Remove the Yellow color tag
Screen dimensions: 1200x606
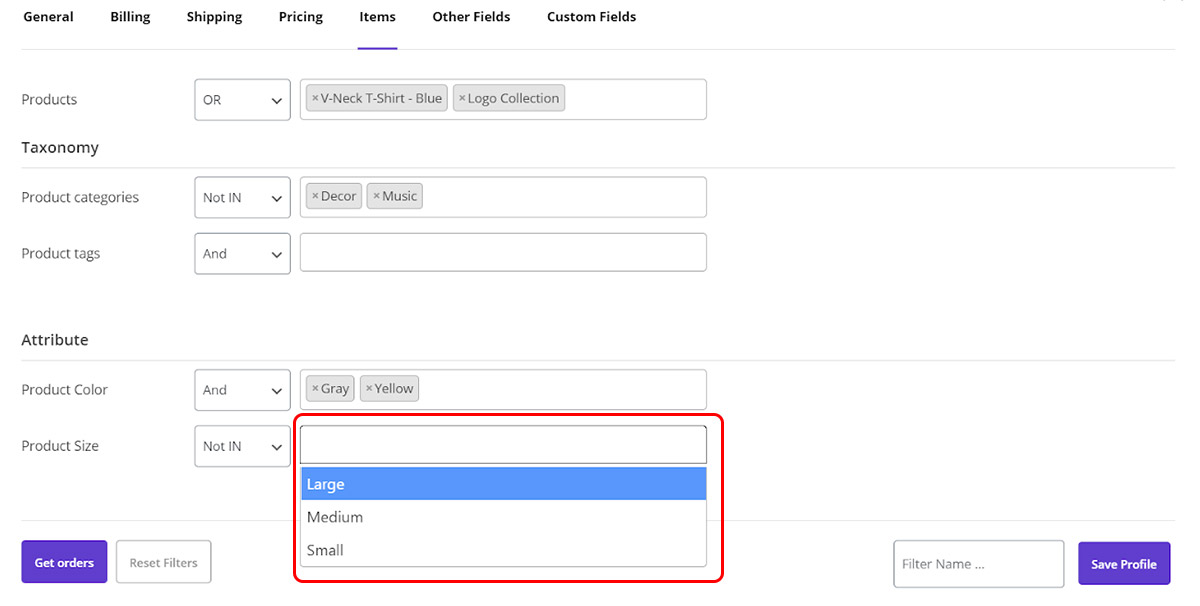point(369,389)
